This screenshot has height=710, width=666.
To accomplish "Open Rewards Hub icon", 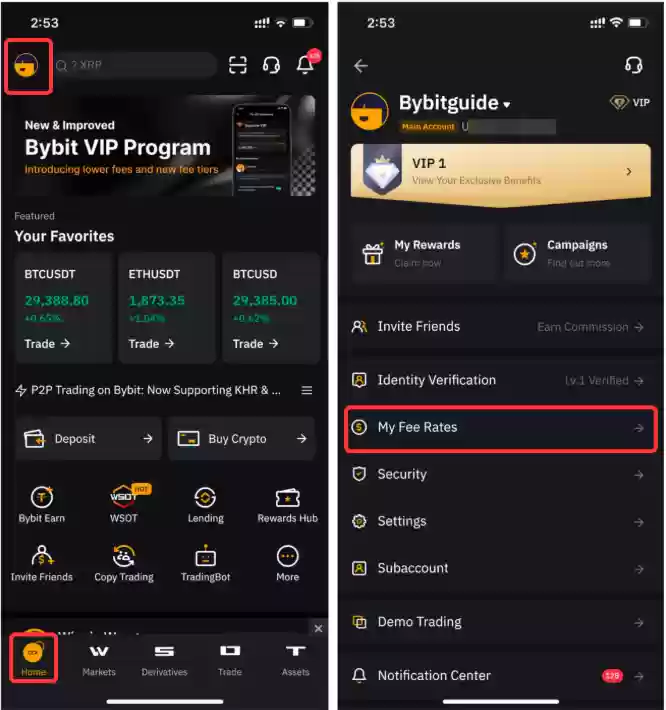I will click(287, 505).
